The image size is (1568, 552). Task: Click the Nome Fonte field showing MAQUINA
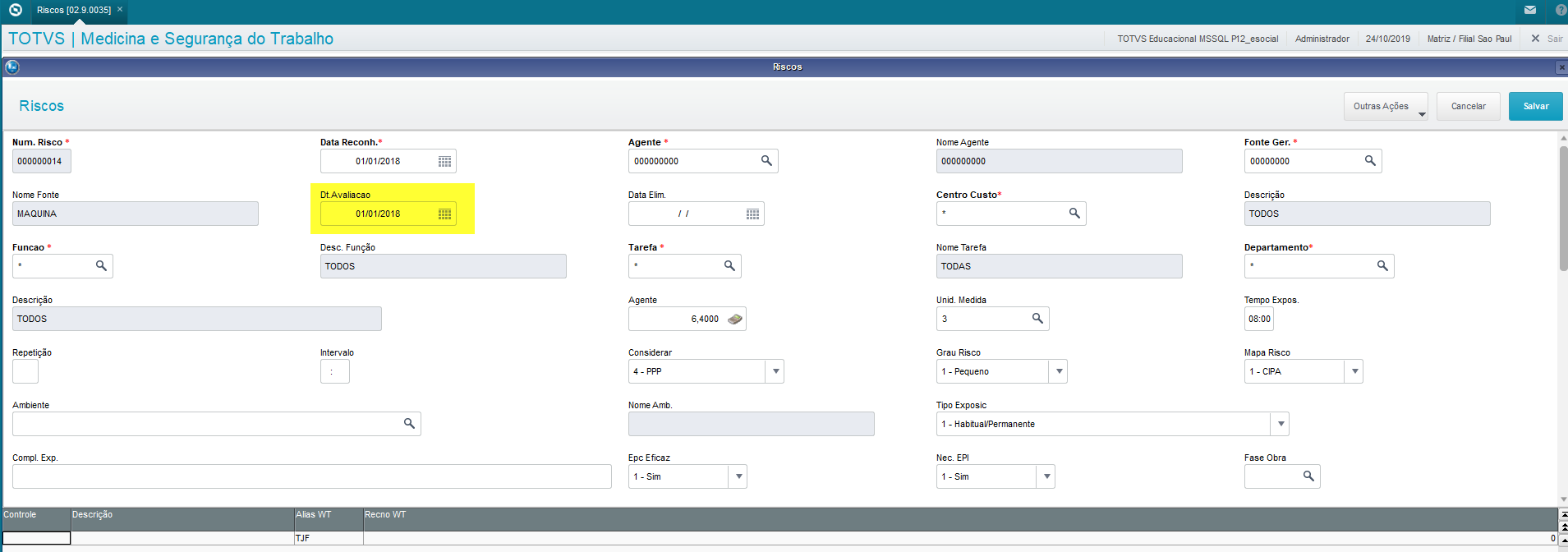pos(136,214)
